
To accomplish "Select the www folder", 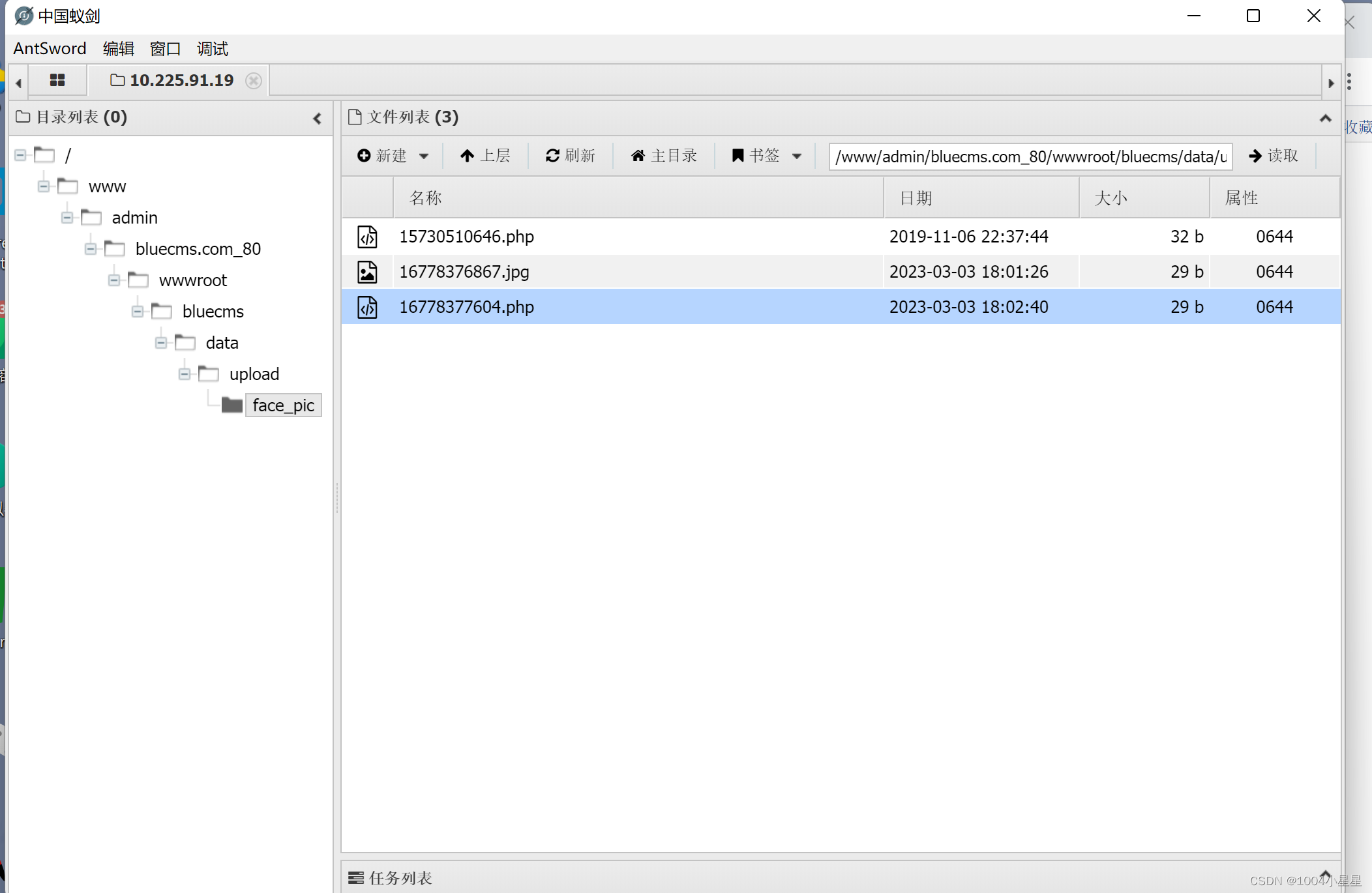I will coord(107,186).
